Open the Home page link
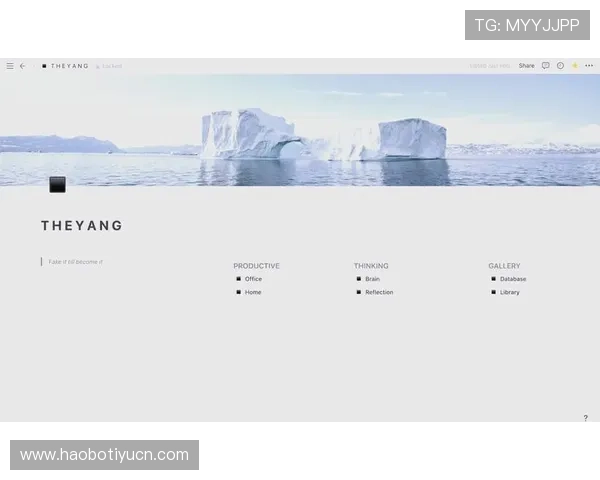 click(x=253, y=292)
